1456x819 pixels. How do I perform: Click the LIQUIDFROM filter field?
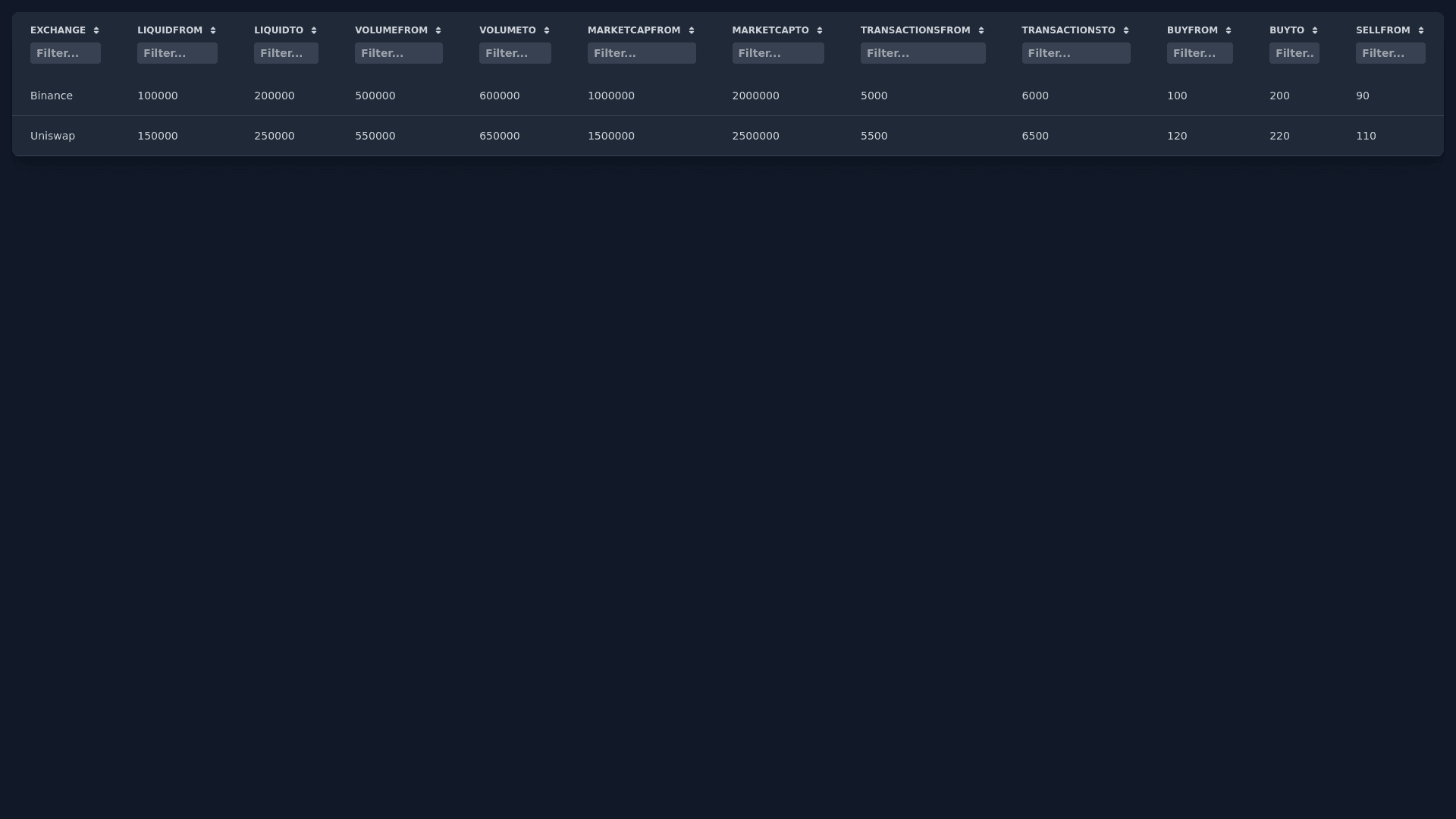coord(177,53)
